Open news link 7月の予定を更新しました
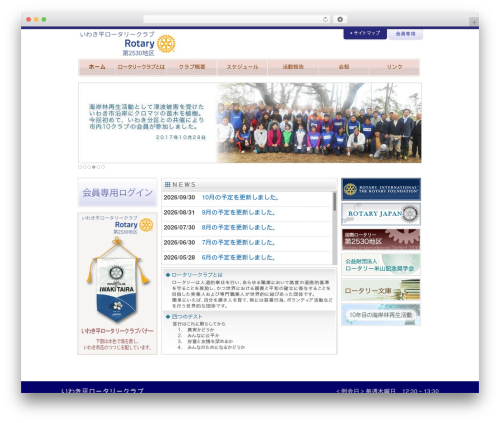This screenshot has width=500, height=423. [238, 242]
